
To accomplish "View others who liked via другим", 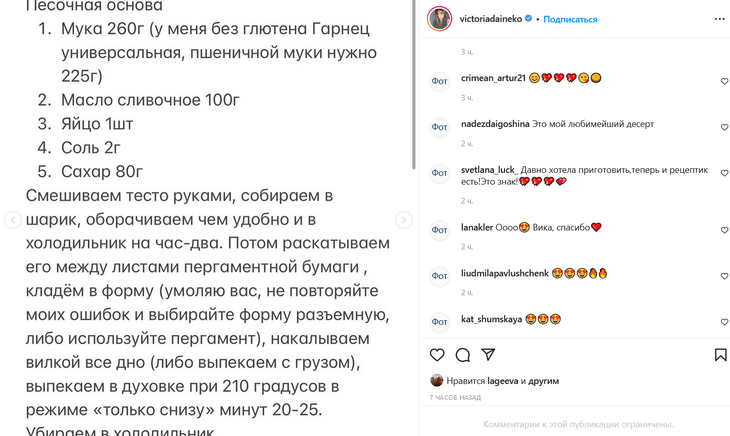I will tap(544, 381).
